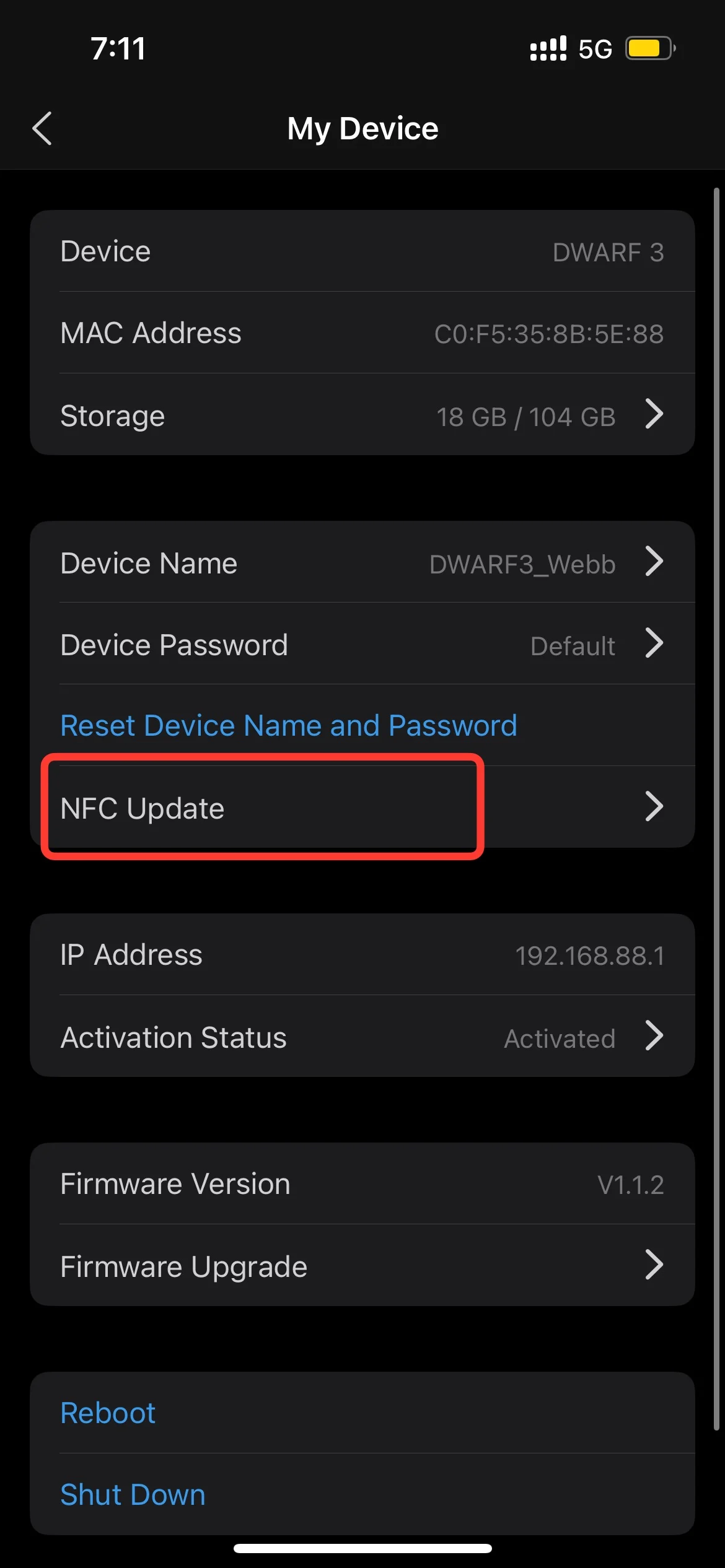725x1568 pixels.
Task: Select the Device Password label
Action: coord(174,645)
